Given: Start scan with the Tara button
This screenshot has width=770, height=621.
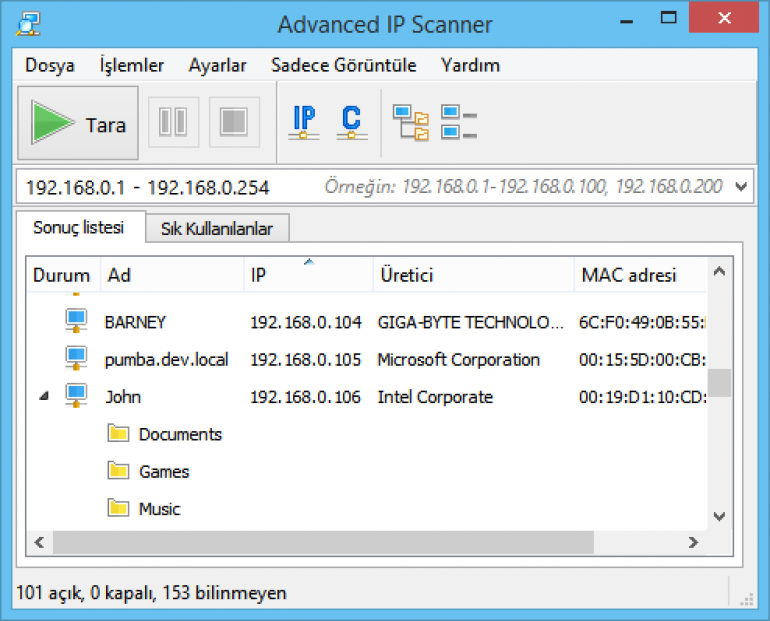Looking at the screenshot, I should 78,123.
